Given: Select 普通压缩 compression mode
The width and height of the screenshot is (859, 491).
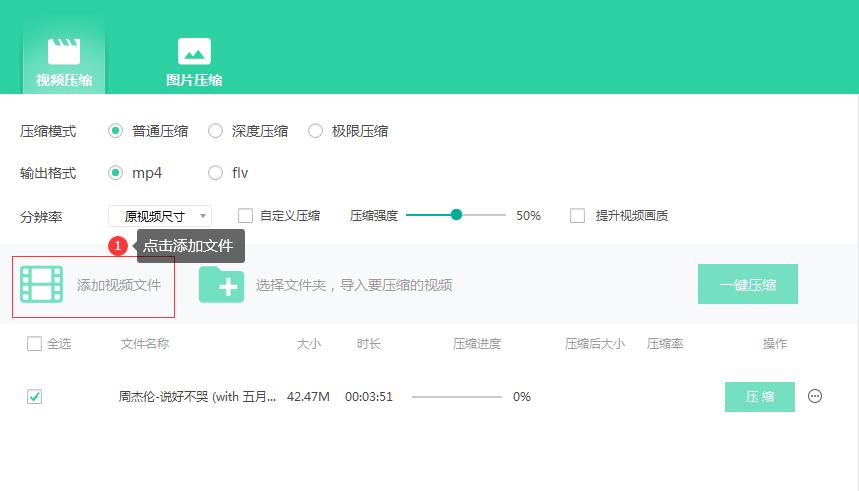Looking at the screenshot, I should pyautogui.click(x=115, y=131).
